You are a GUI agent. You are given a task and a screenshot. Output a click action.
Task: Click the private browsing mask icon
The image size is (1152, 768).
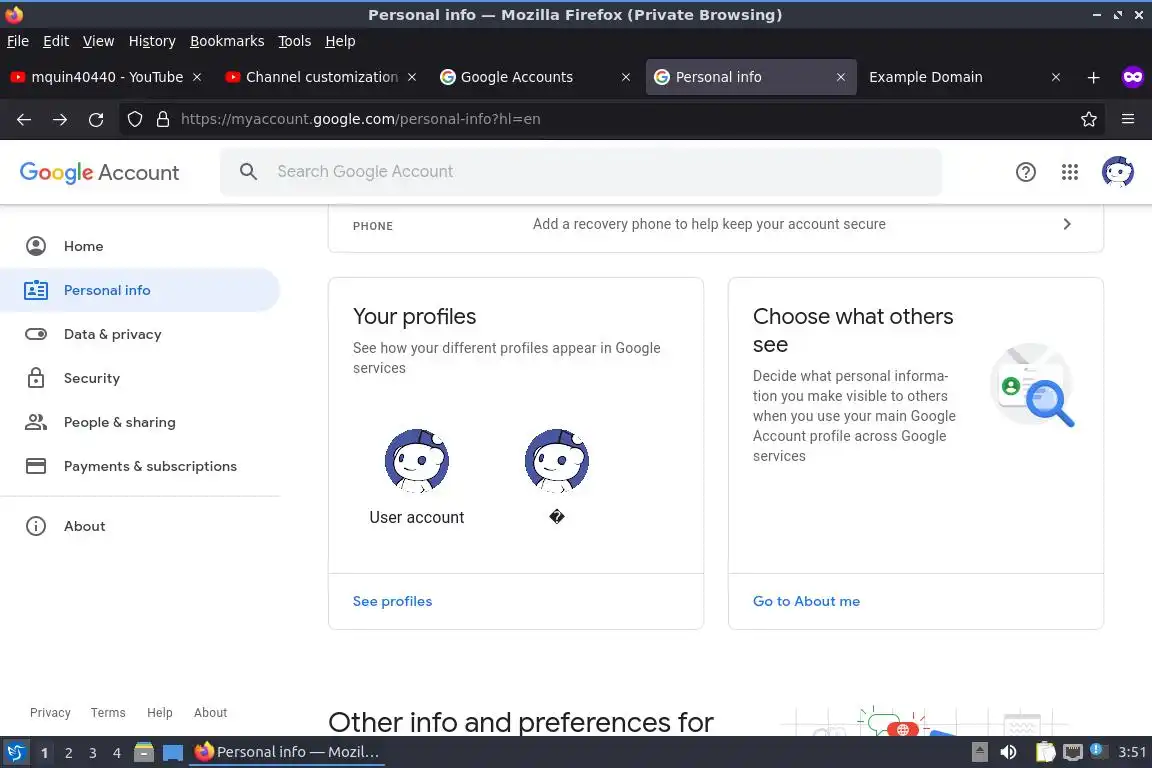tap(1132, 76)
